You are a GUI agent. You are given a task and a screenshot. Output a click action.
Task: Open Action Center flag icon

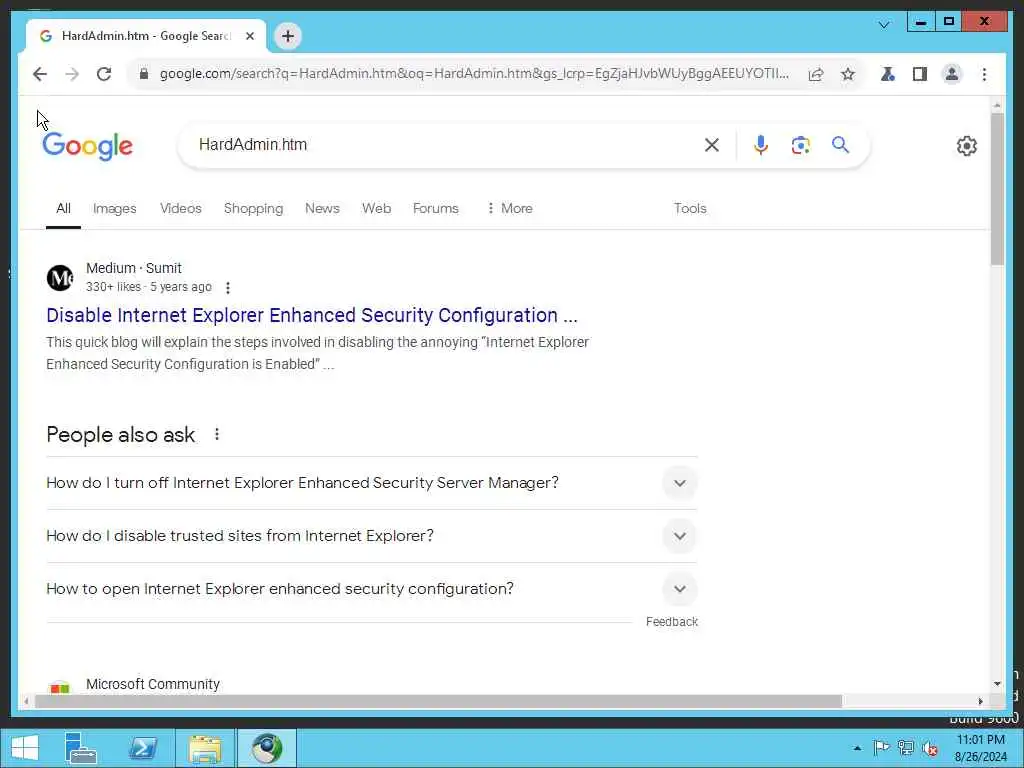click(881, 748)
